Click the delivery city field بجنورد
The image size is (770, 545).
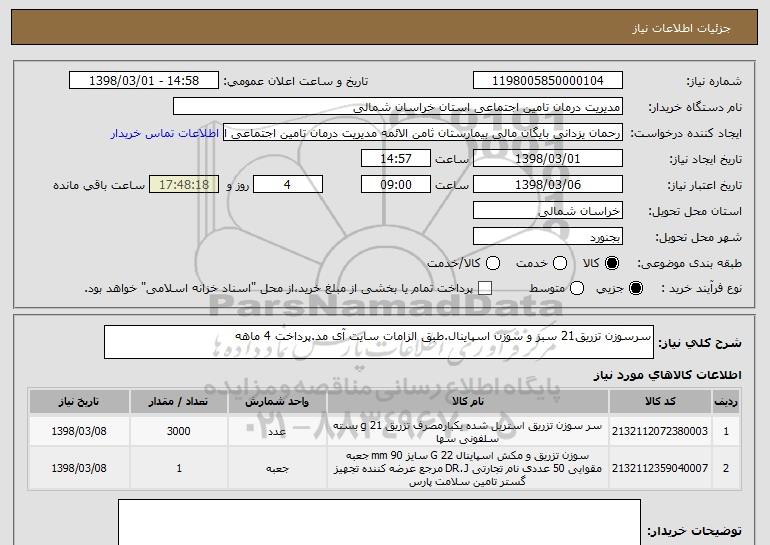[548, 236]
